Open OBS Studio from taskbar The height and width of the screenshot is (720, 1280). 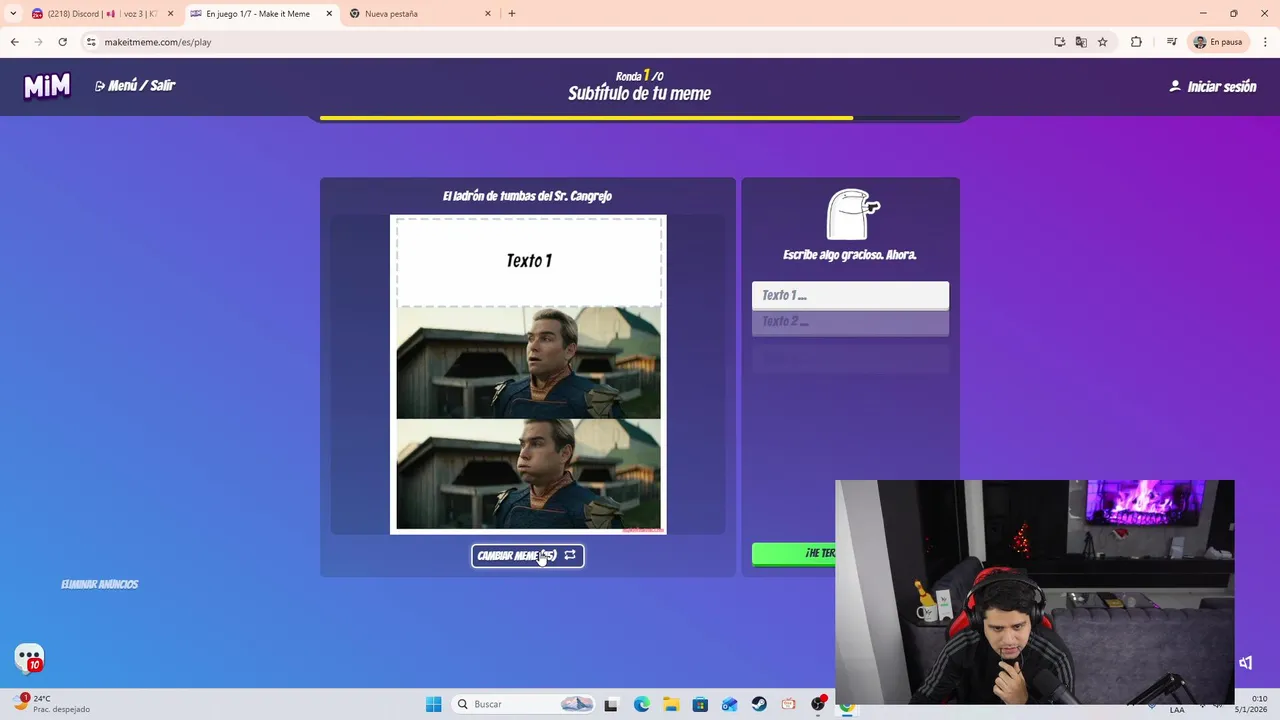click(x=818, y=704)
